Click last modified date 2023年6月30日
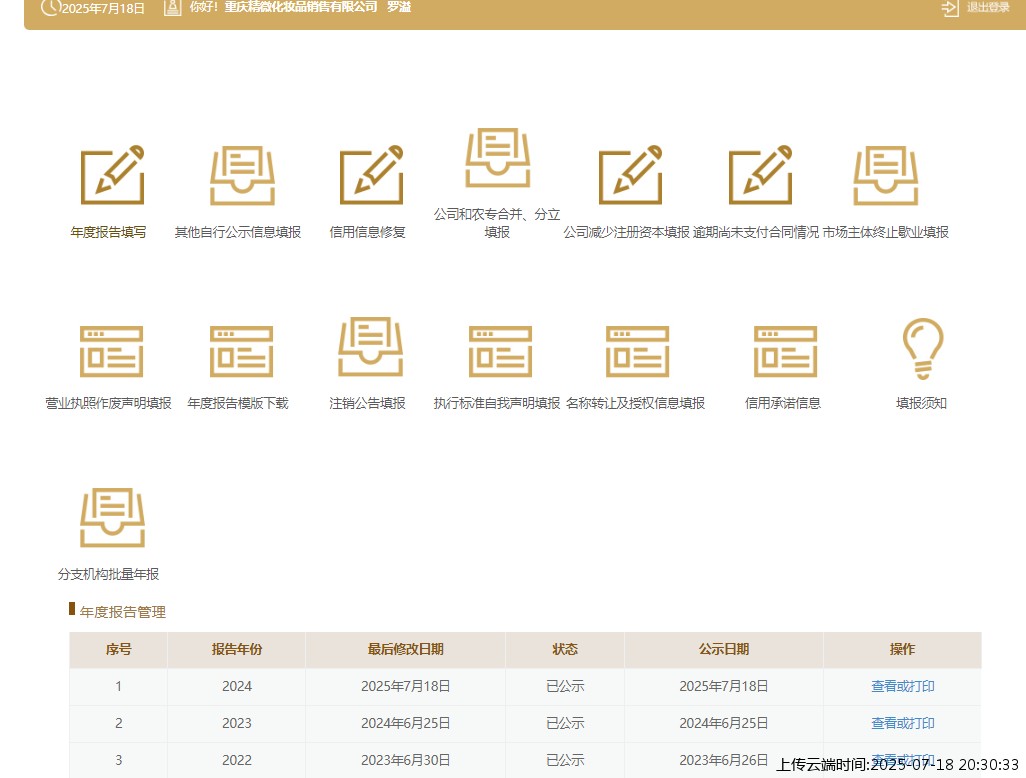The height and width of the screenshot is (778, 1026). point(406,760)
